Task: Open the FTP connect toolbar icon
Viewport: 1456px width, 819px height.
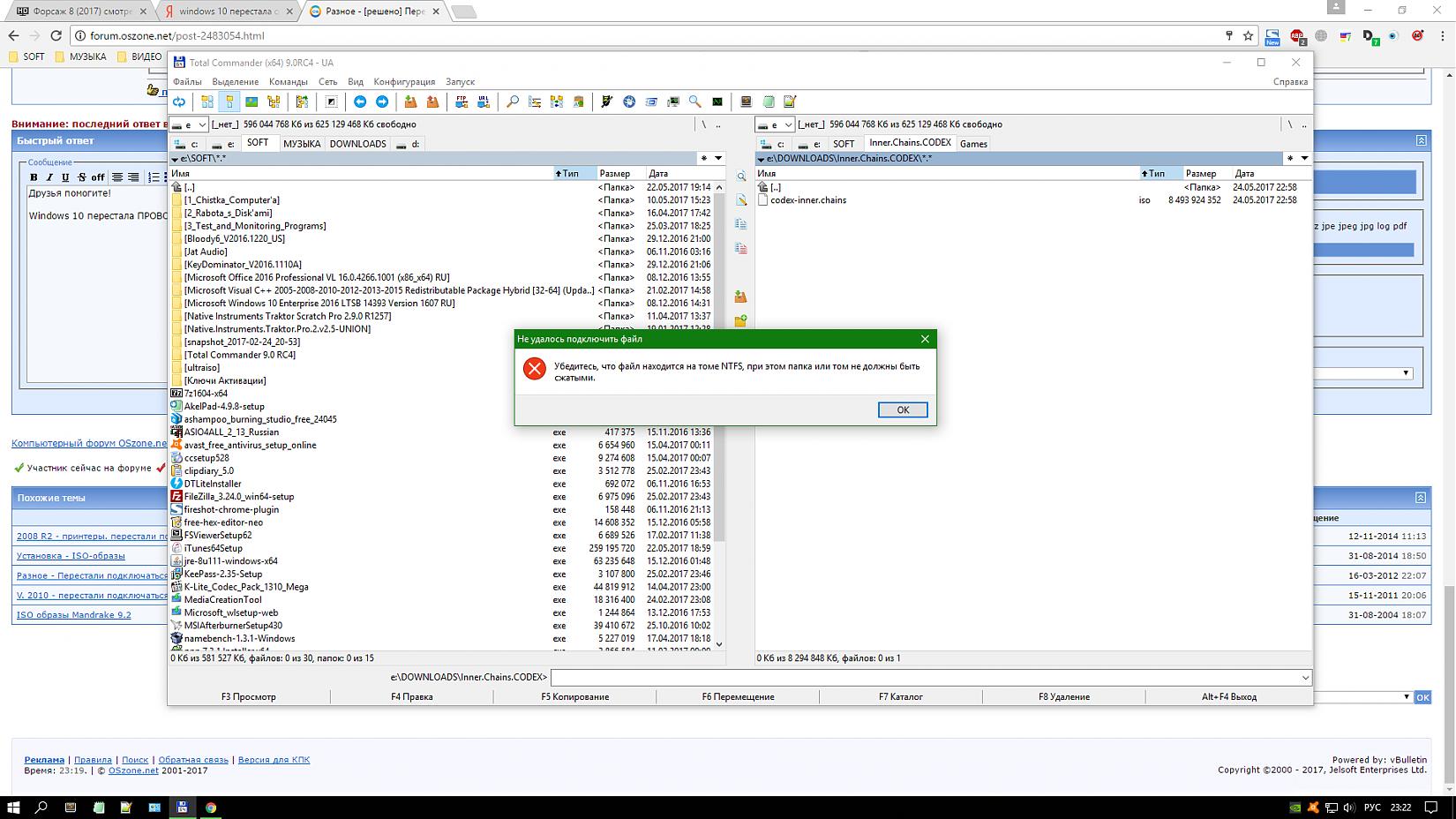Action: click(462, 102)
